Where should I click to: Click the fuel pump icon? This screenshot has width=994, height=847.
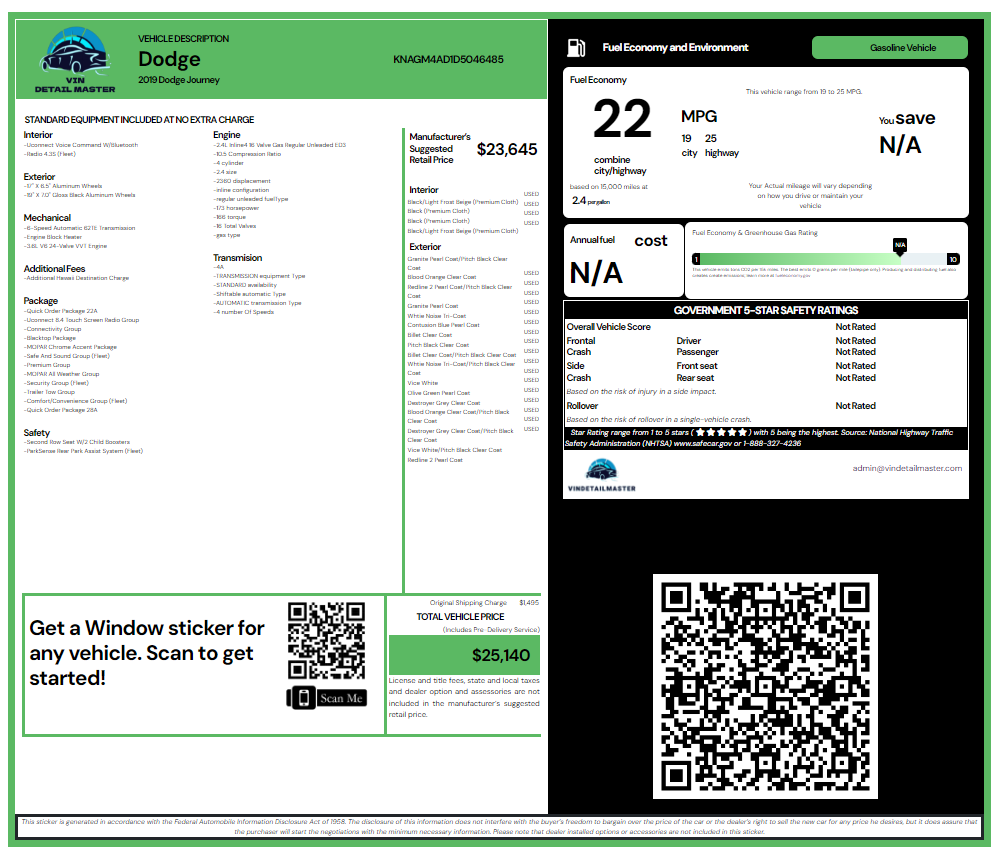(576, 47)
